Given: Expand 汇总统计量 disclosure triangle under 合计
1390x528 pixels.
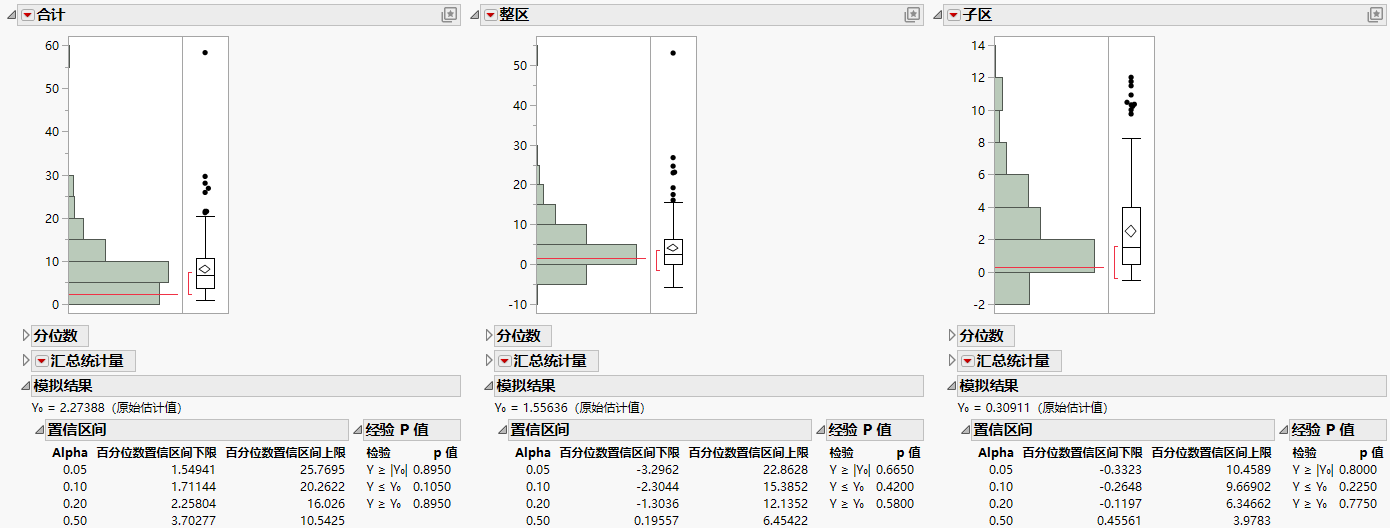Looking at the screenshot, I should point(25,361).
